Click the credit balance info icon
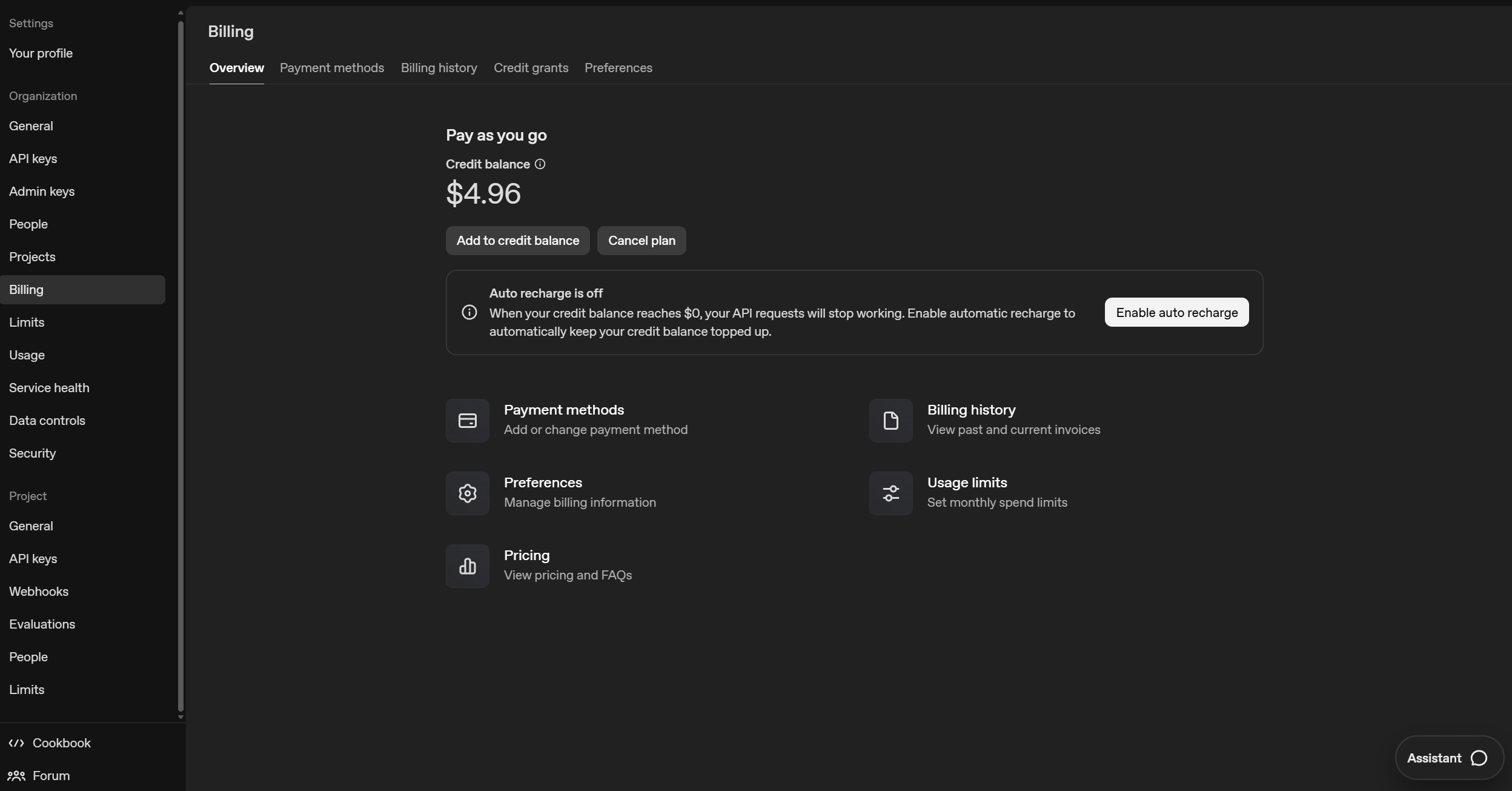 pyautogui.click(x=540, y=164)
